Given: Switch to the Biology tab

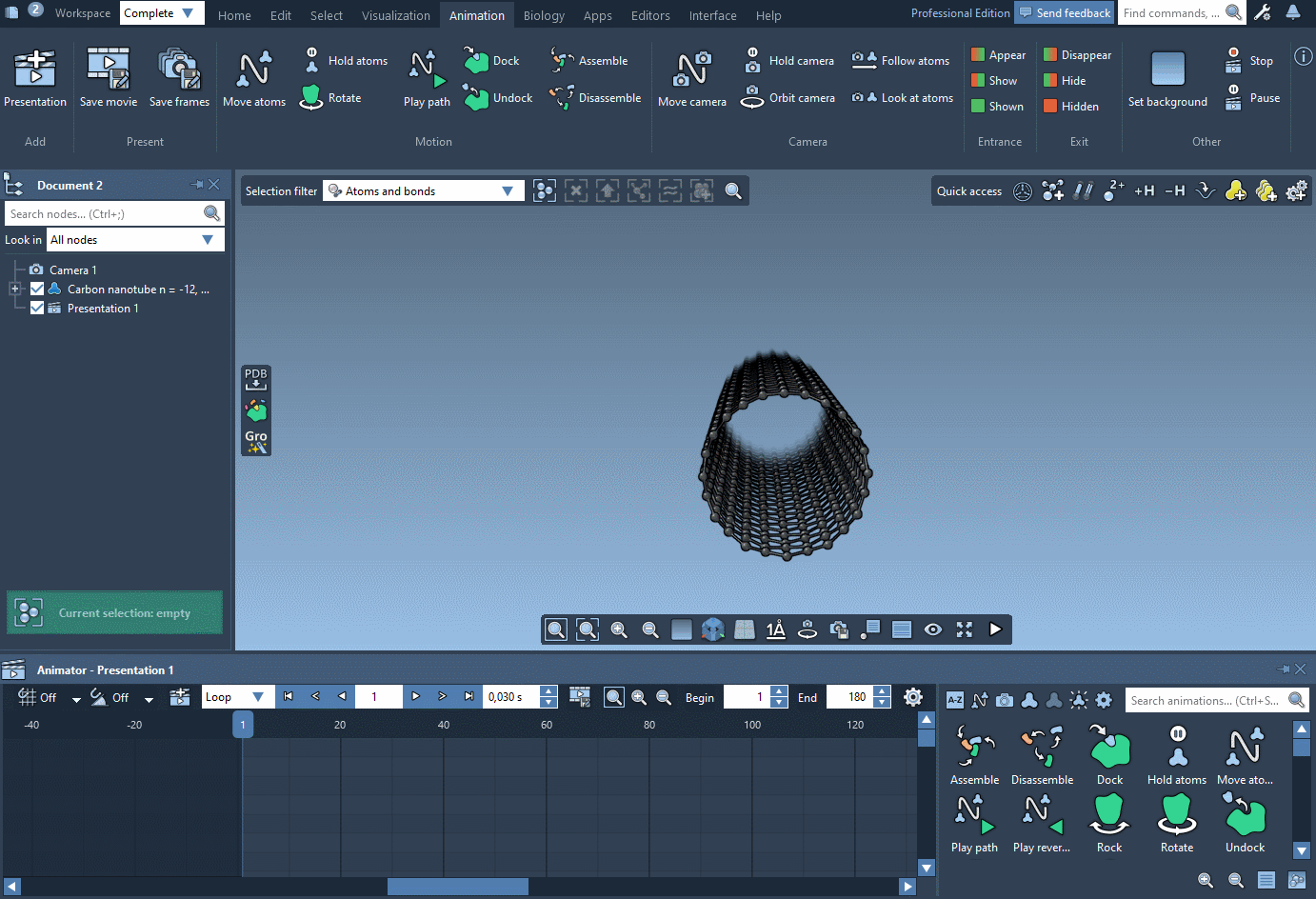Looking at the screenshot, I should pyautogui.click(x=544, y=15).
